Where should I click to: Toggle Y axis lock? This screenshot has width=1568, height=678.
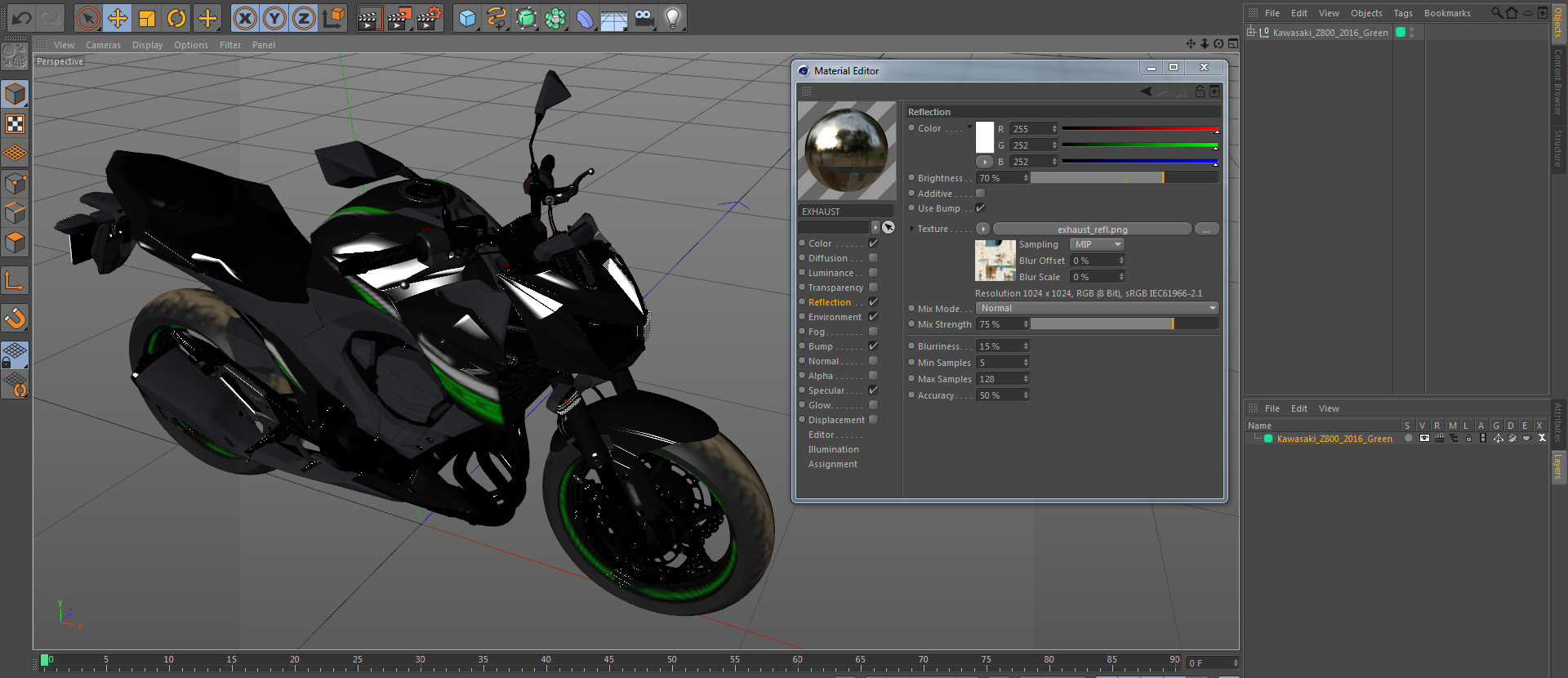[x=274, y=17]
